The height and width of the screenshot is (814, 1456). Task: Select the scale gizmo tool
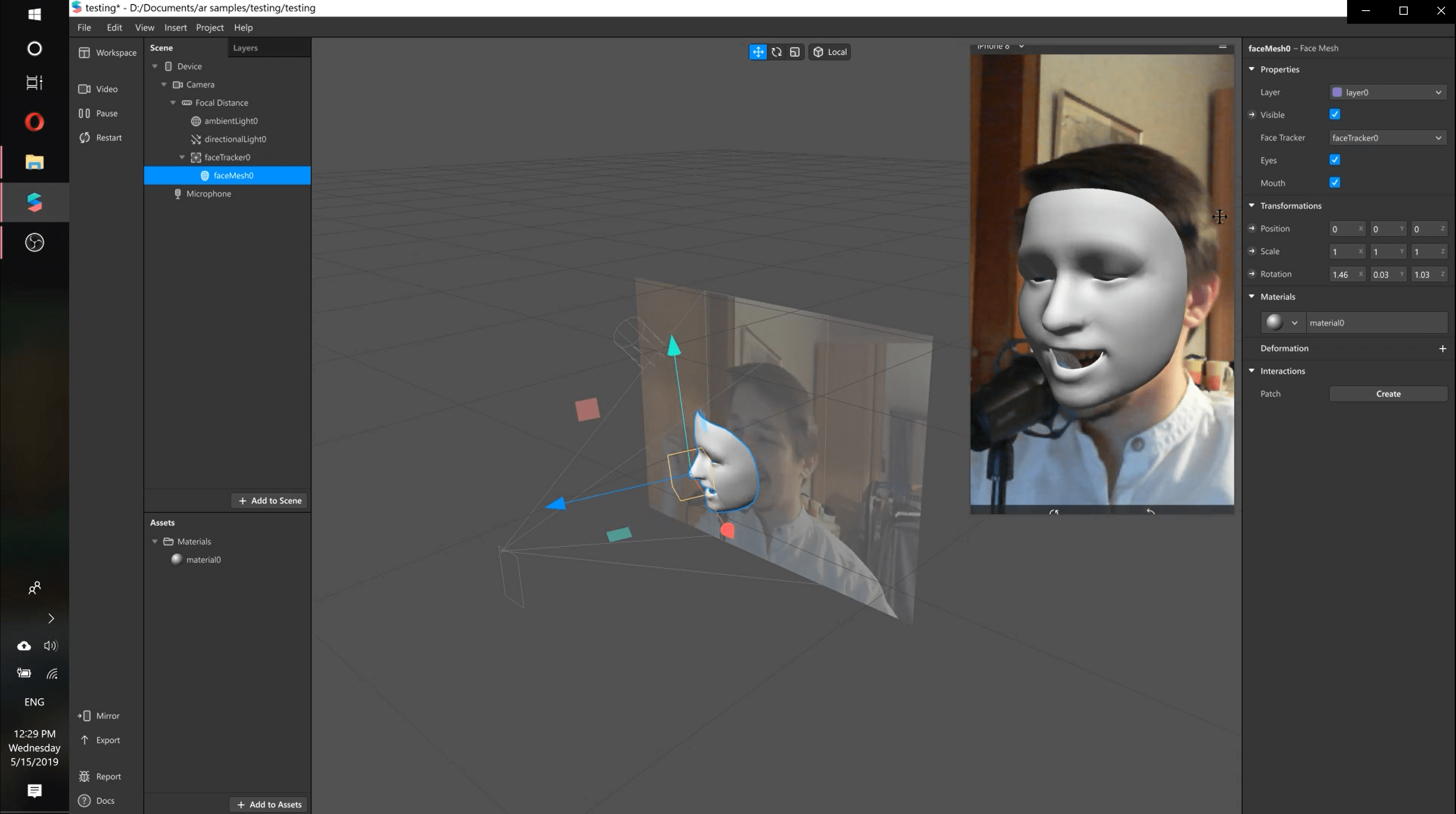click(795, 52)
